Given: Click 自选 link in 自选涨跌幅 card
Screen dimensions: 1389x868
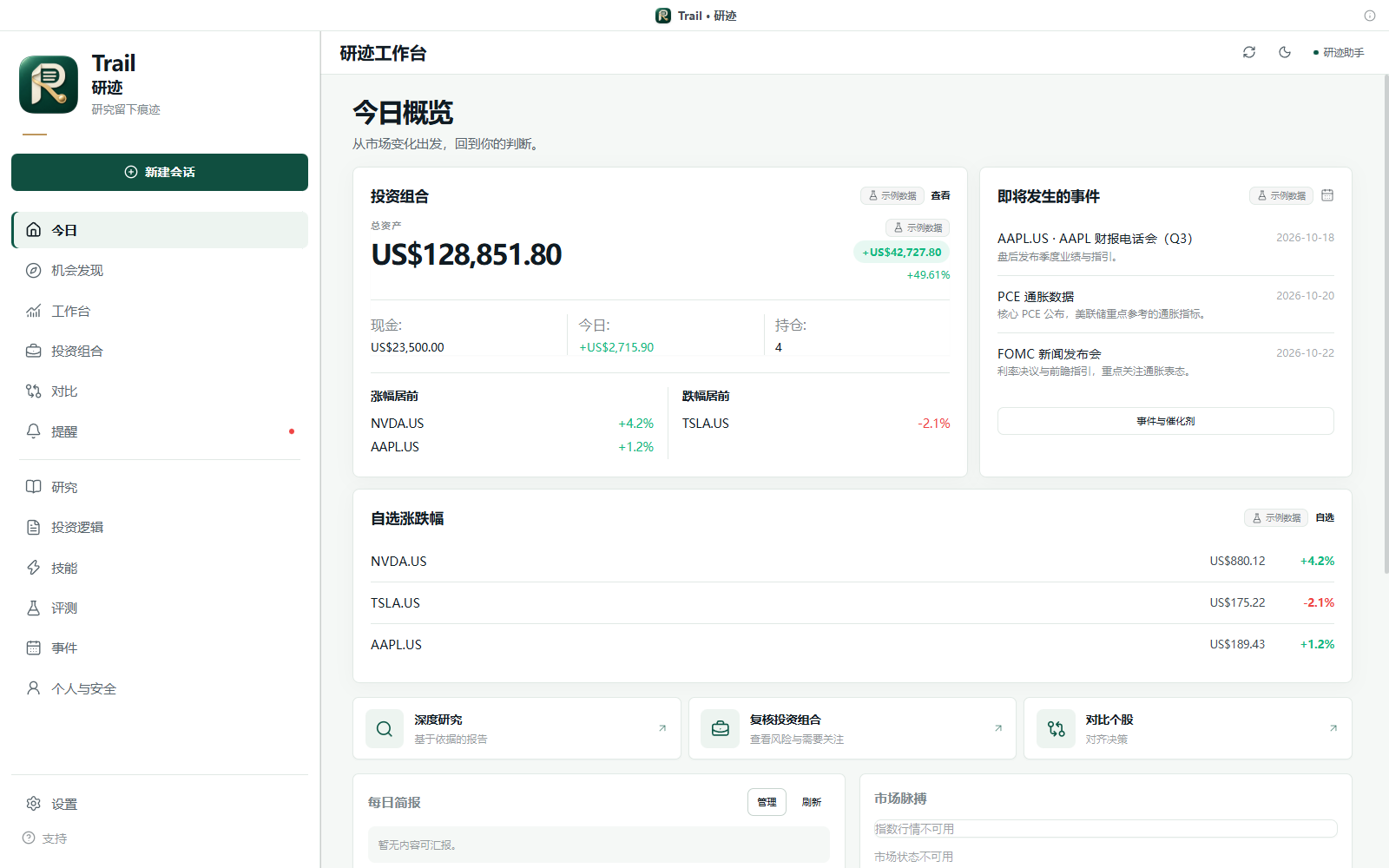Looking at the screenshot, I should click(x=1325, y=518).
